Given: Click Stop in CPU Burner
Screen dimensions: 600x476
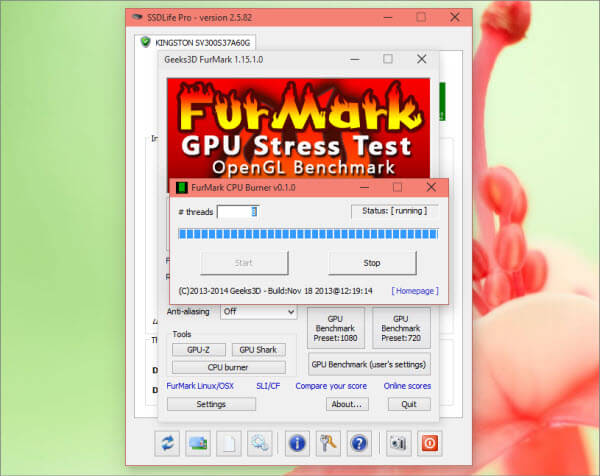Looking at the screenshot, I should click(x=372, y=263).
